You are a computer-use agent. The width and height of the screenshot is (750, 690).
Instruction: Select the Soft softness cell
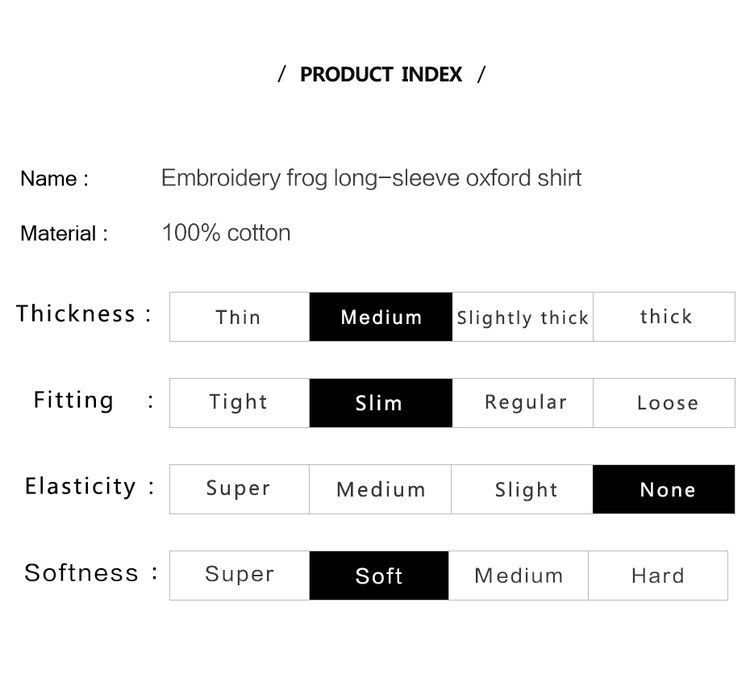[379, 575]
